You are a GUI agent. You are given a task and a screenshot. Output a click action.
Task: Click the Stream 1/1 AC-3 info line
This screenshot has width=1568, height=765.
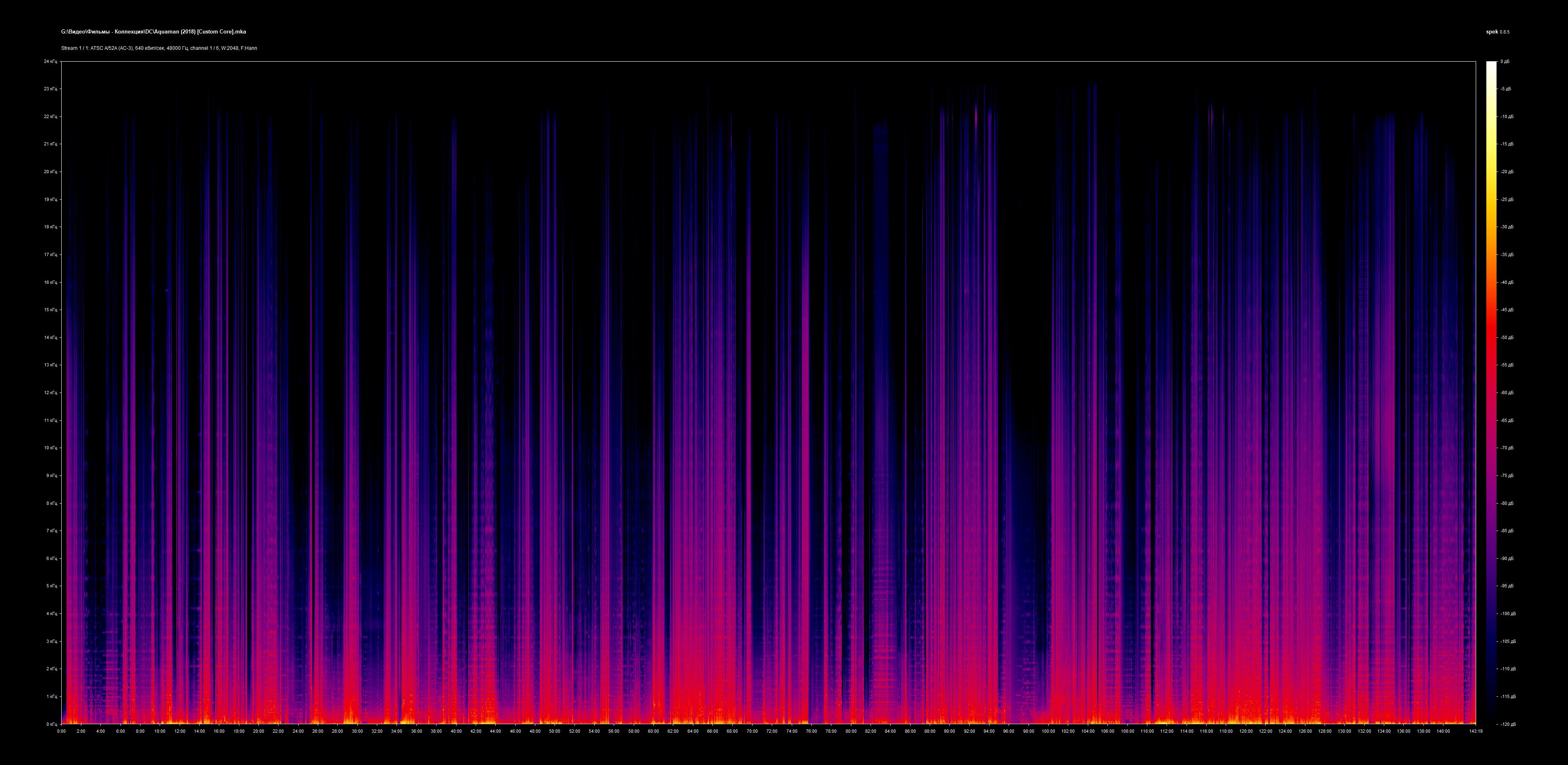pyautogui.click(x=159, y=48)
